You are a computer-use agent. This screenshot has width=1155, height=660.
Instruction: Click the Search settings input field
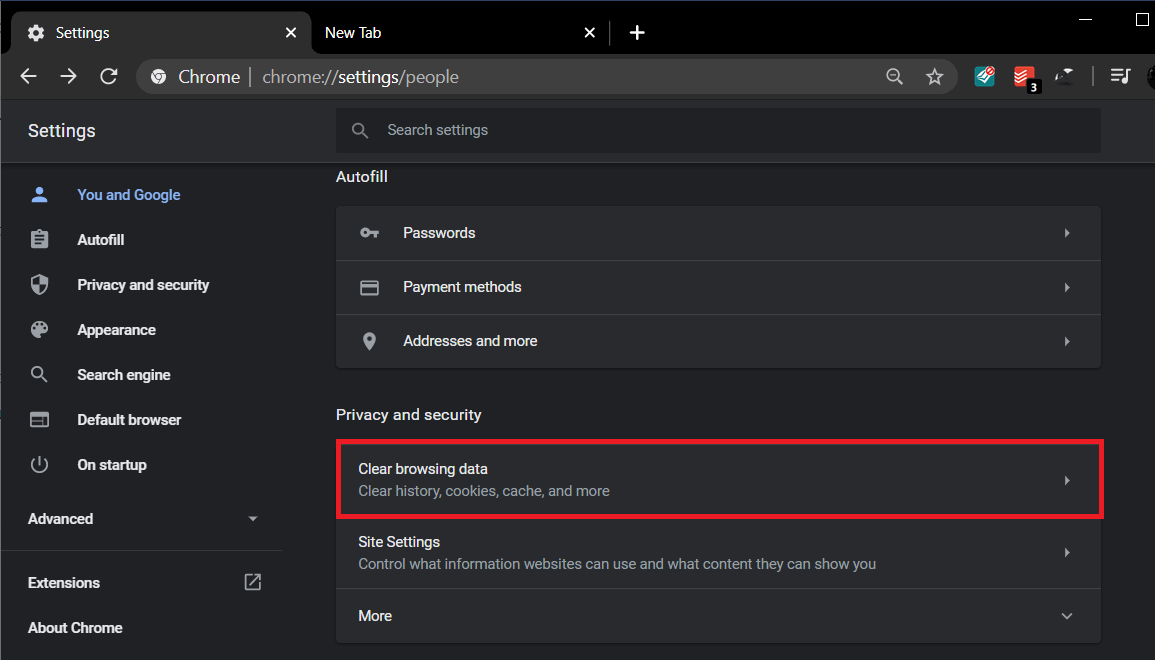pos(718,130)
